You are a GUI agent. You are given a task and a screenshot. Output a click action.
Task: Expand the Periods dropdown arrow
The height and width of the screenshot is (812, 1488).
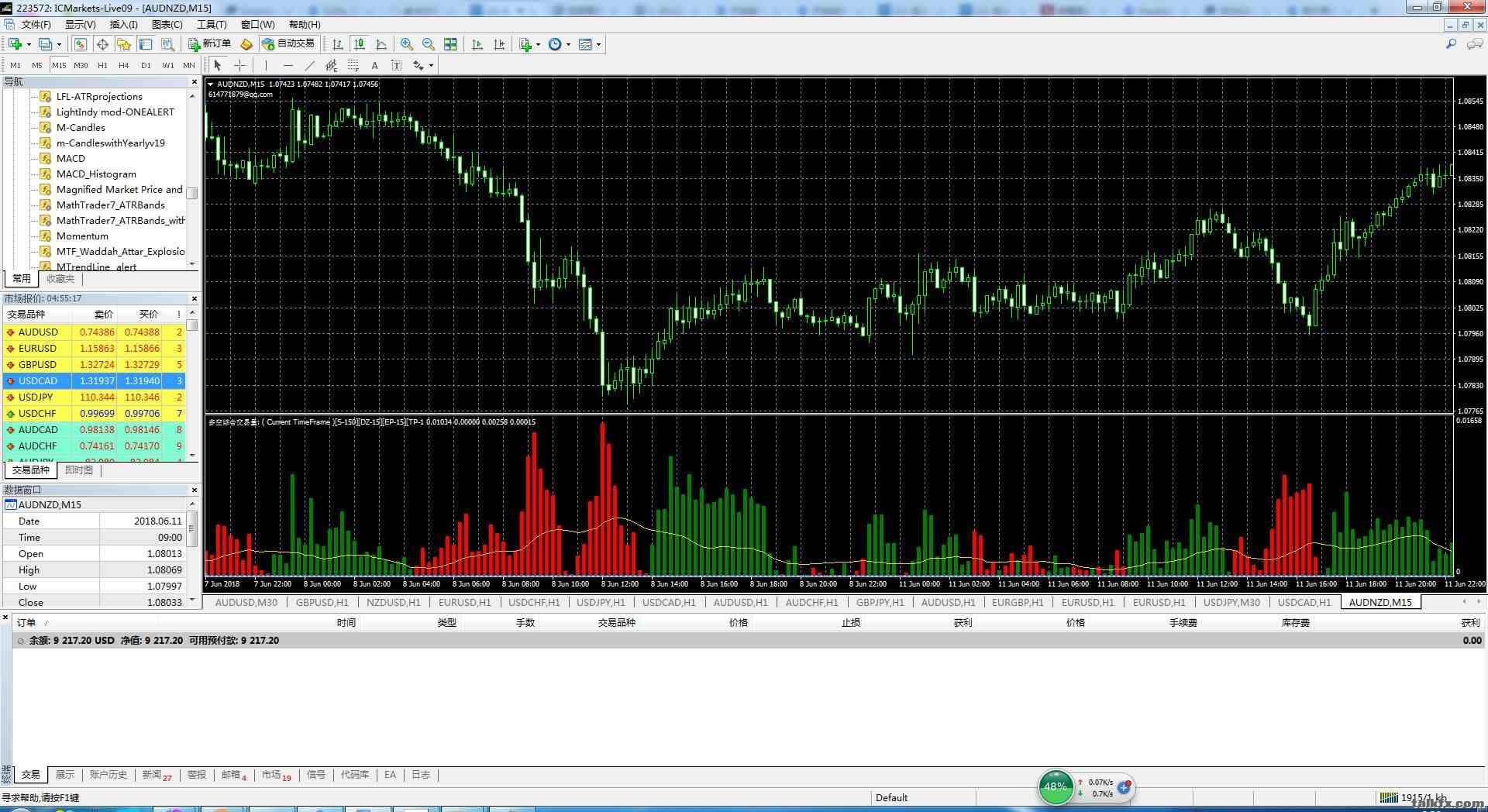pyautogui.click(x=568, y=44)
